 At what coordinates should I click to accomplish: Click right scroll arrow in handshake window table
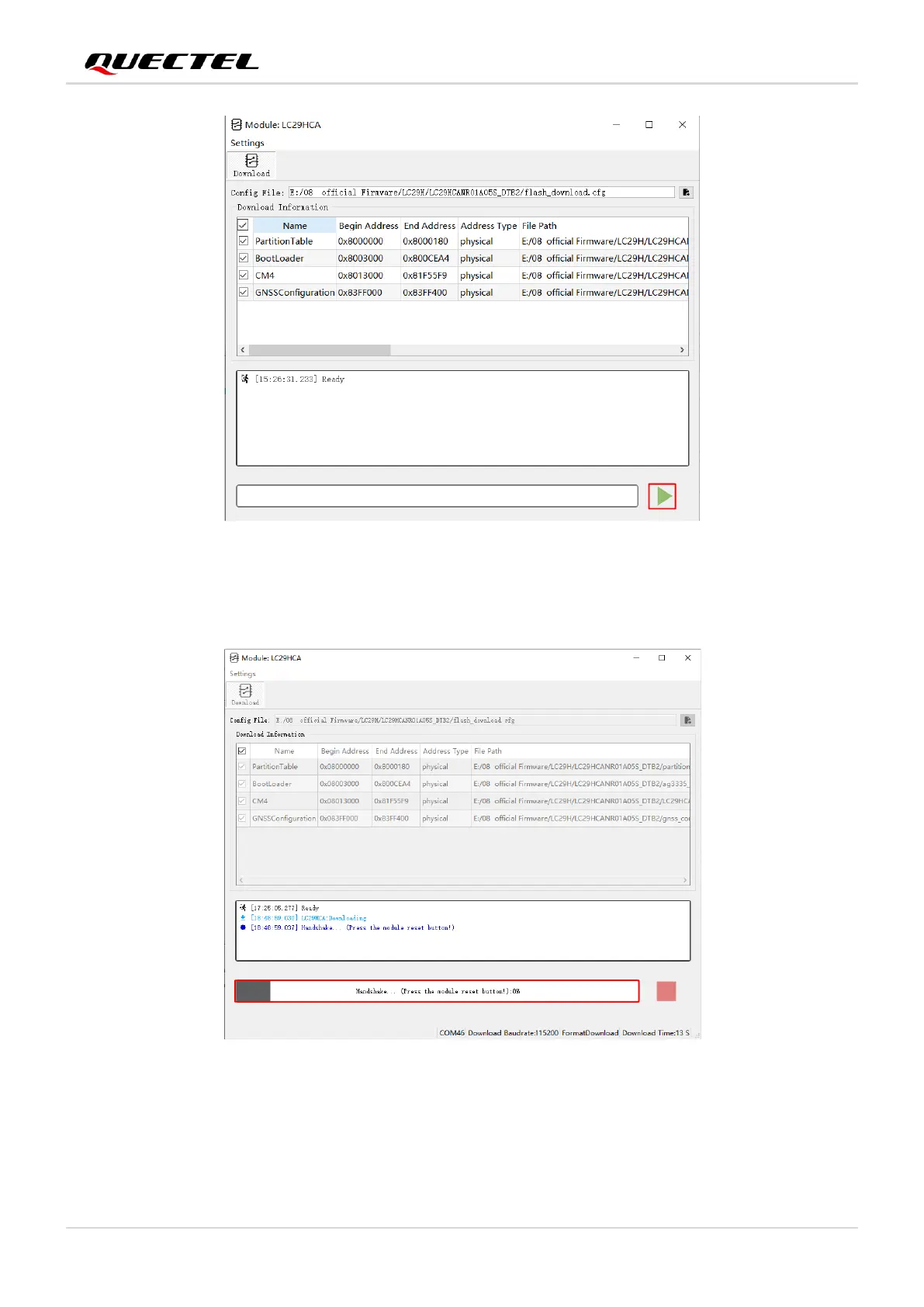(685, 880)
